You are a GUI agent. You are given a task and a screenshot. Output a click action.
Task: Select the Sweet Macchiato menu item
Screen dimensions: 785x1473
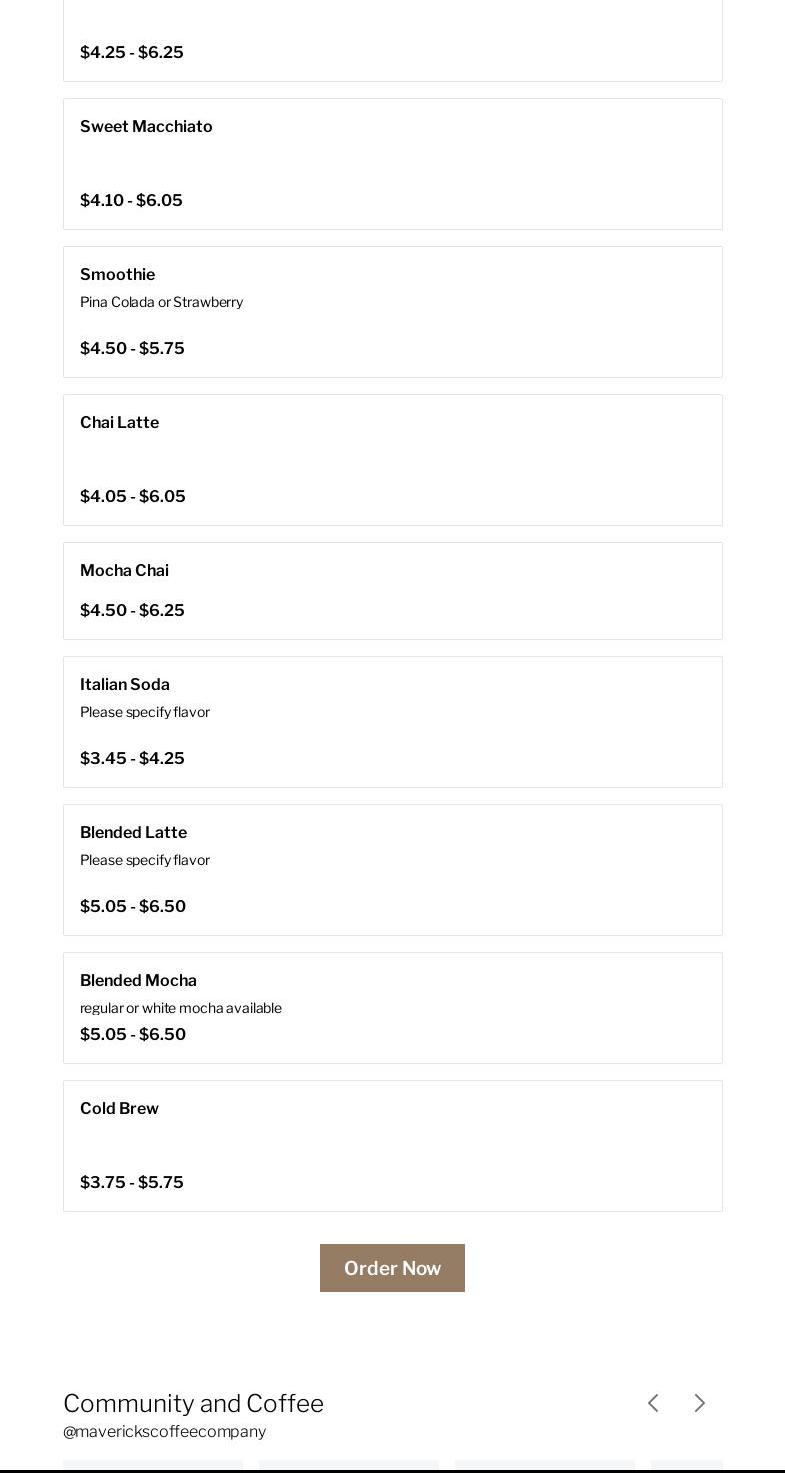coord(393,164)
